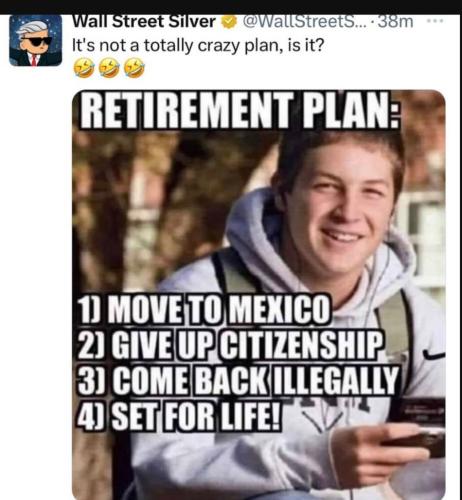Click the wallet in the man's hand

pos(417,427)
